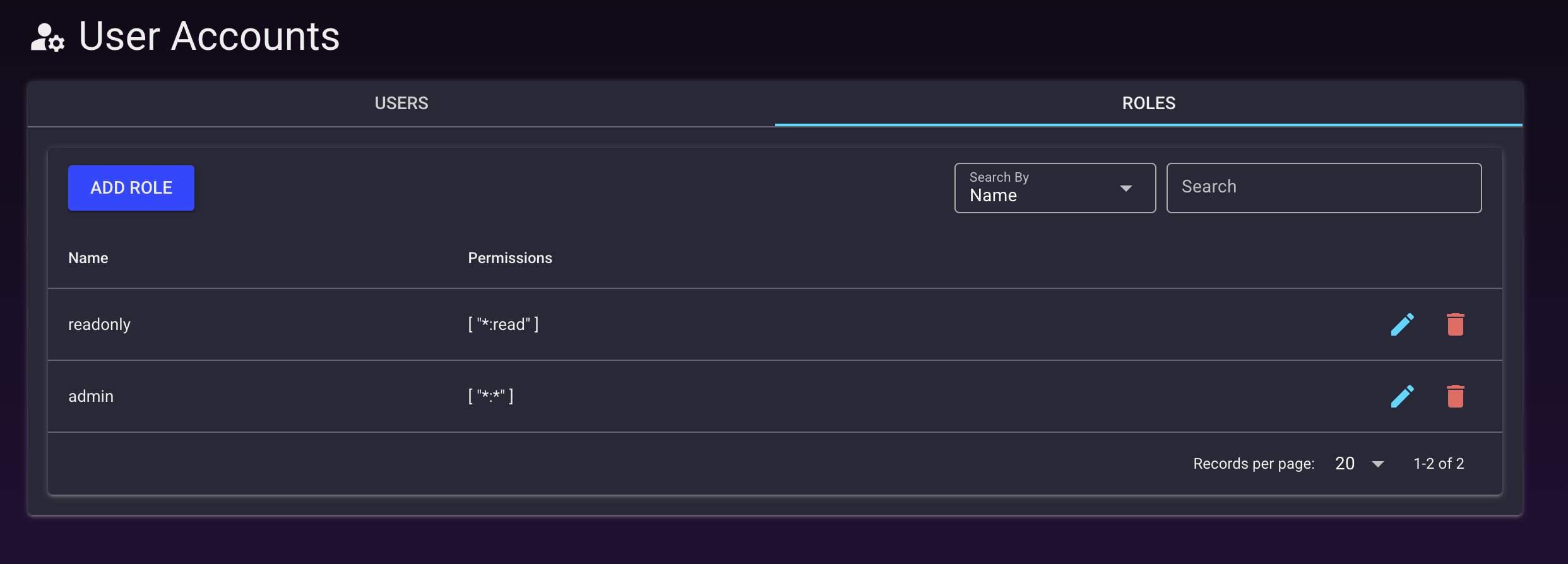Image resolution: width=1568 pixels, height=564 pixels.
Task: Click the User Accounts header icon
Action: pos(47,37)
